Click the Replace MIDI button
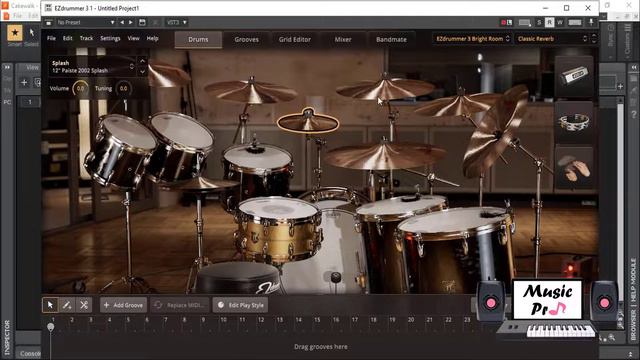The image size is (640, 360). (x=180, y=305)
